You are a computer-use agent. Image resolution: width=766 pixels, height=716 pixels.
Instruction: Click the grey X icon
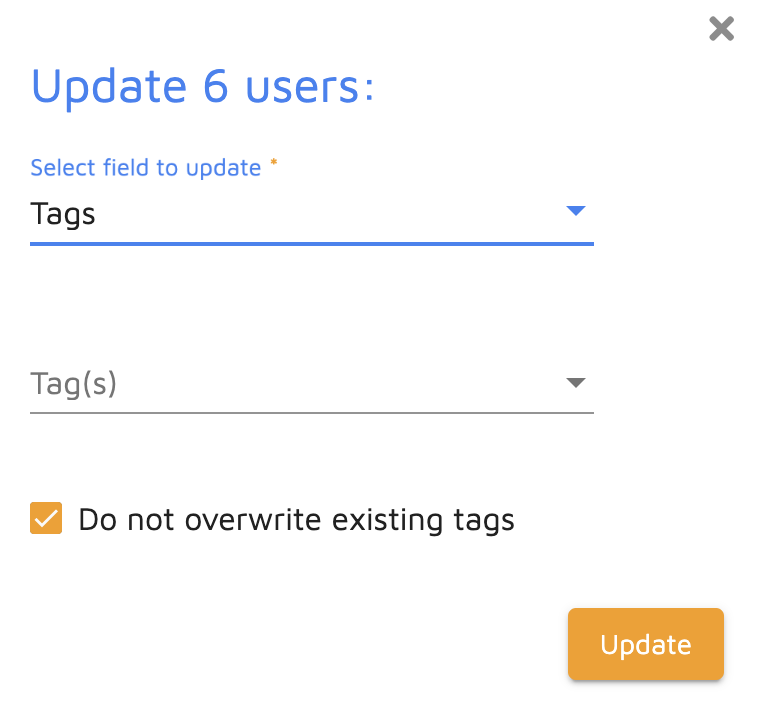point(721,29)
